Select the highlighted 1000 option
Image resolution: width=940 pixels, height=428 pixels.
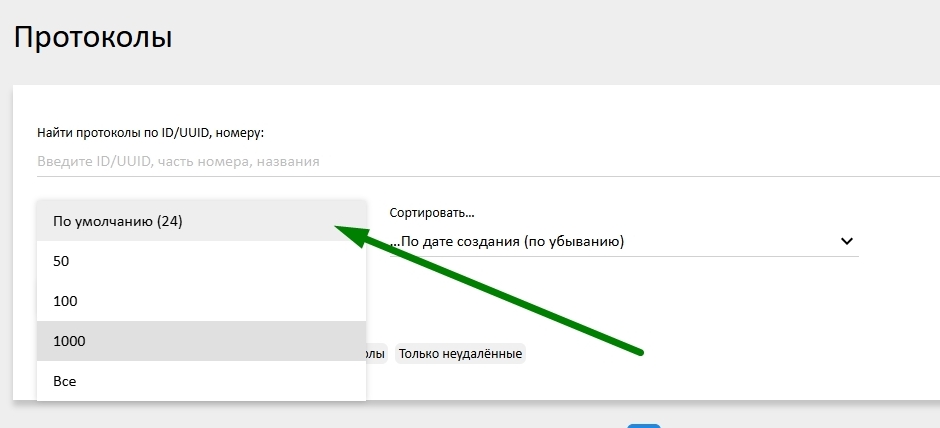(x=201, y=341)
